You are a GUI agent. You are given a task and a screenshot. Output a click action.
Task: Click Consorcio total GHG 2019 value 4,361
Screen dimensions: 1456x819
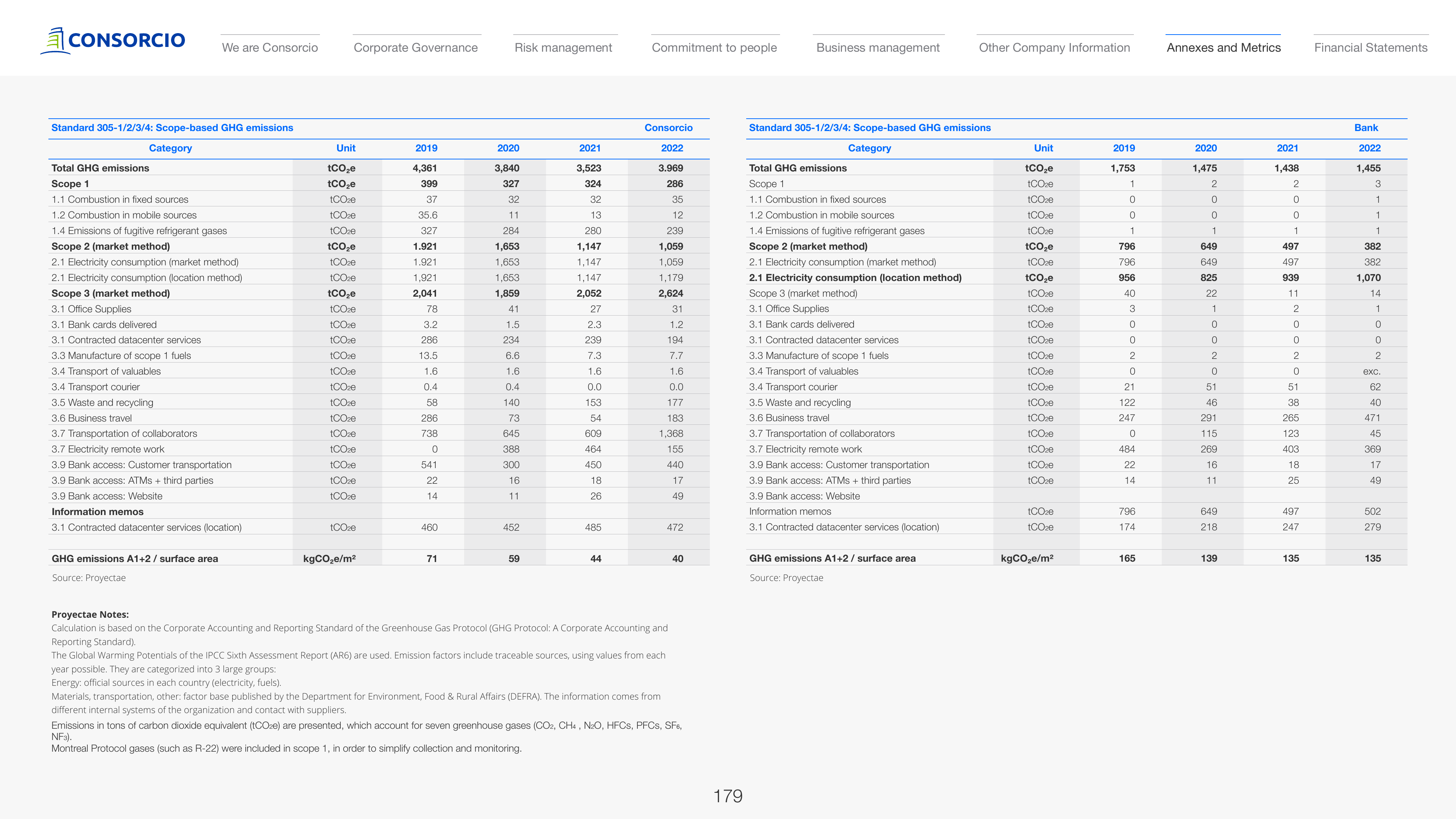point(425,168)
